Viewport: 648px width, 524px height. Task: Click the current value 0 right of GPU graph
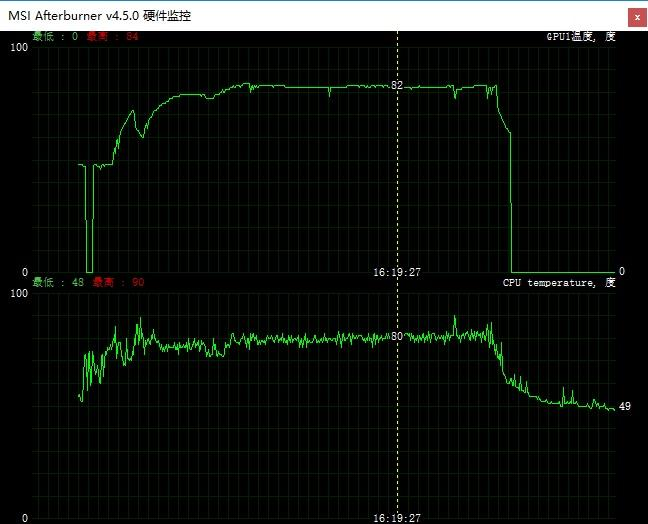[621, 271]
